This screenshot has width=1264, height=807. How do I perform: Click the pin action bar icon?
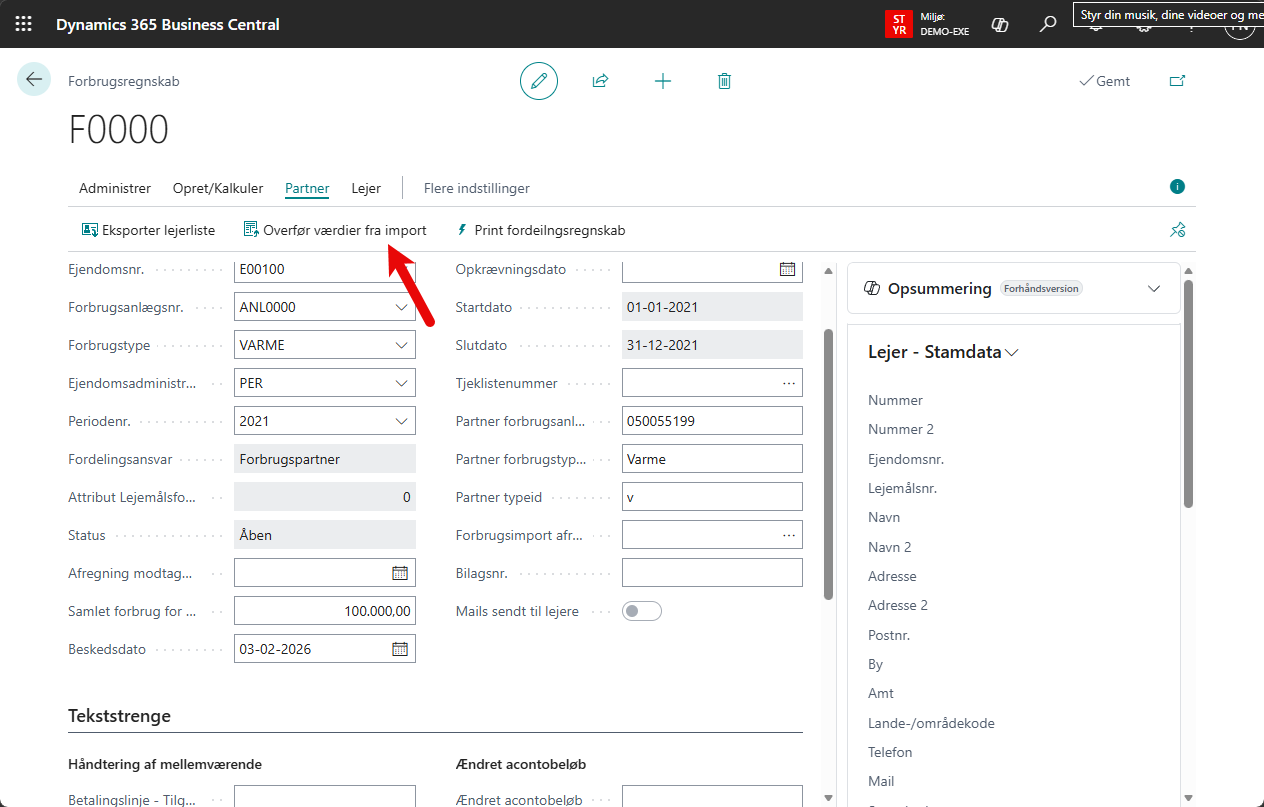(x=1177, y=230)
